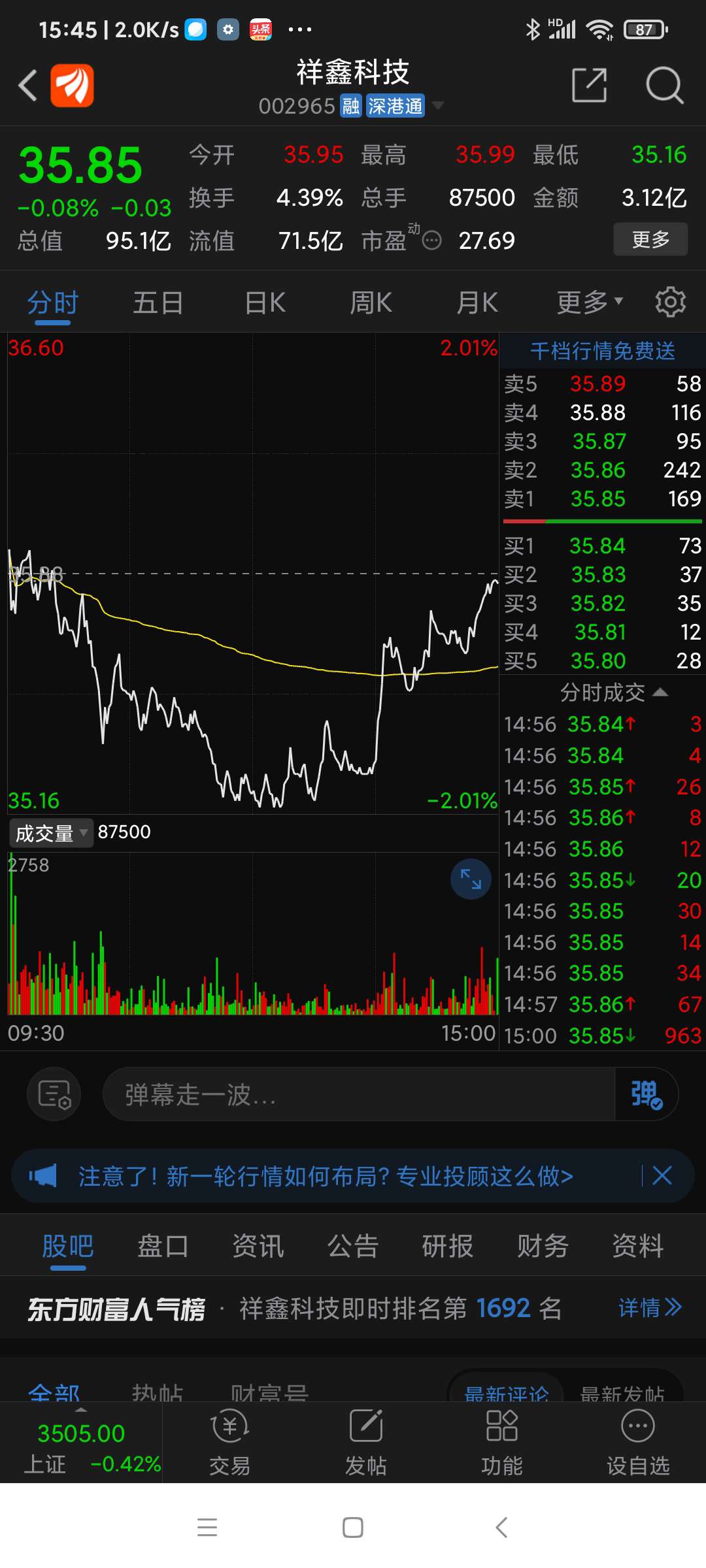Tap the megaphone announcement icon
This screenshot has width=706, height=1568.
click(x=43, y=1176)
